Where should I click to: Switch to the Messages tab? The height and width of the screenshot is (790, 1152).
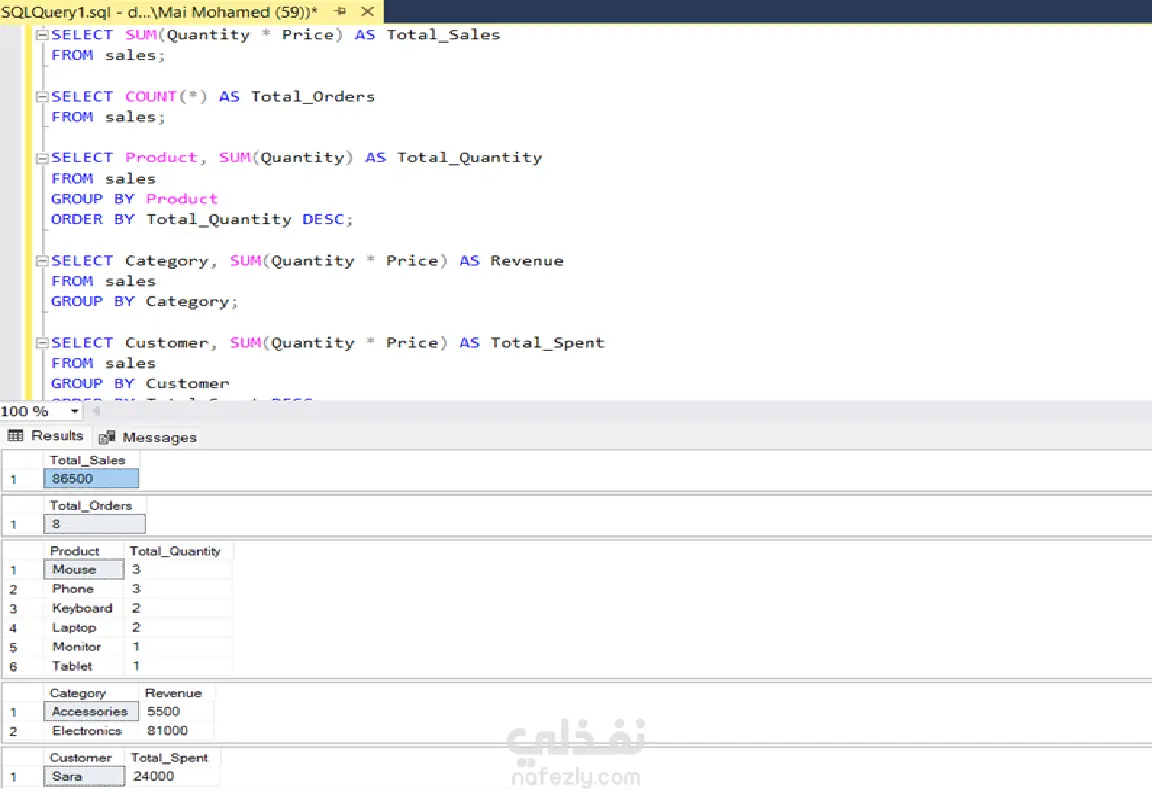click(148, 437)
